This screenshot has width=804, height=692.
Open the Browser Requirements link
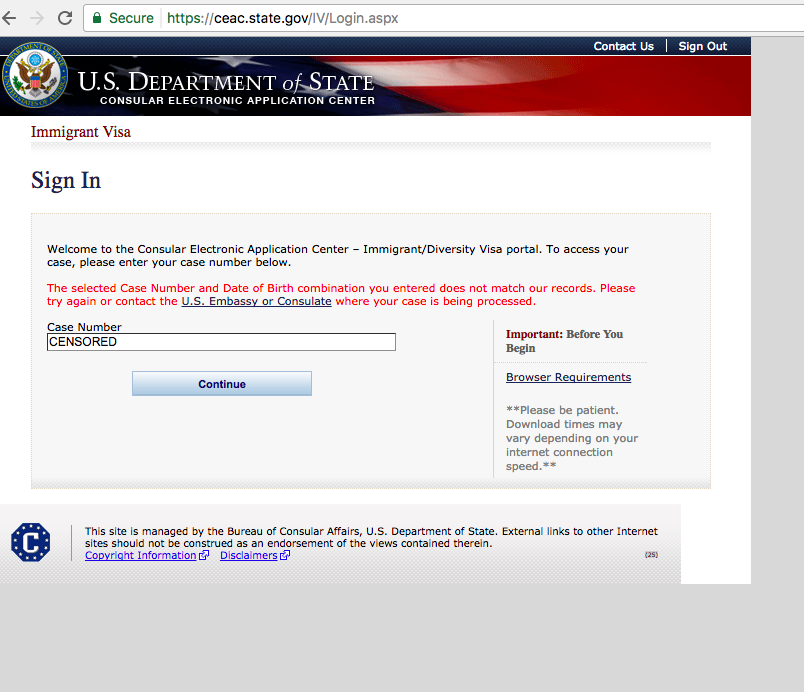pyautogui.click(x=568, y=377)
